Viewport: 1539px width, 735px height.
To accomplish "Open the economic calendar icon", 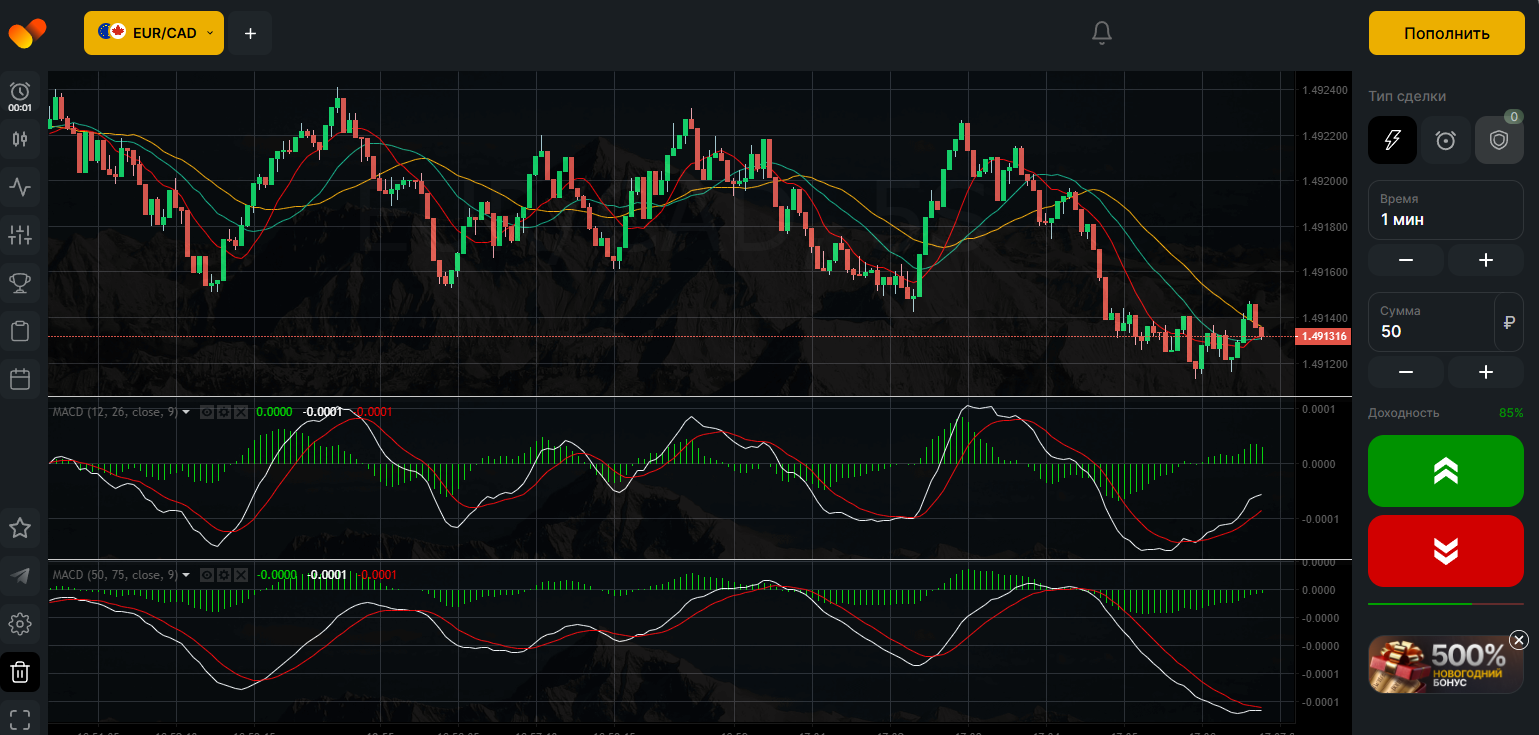I will tap(20, 379).
